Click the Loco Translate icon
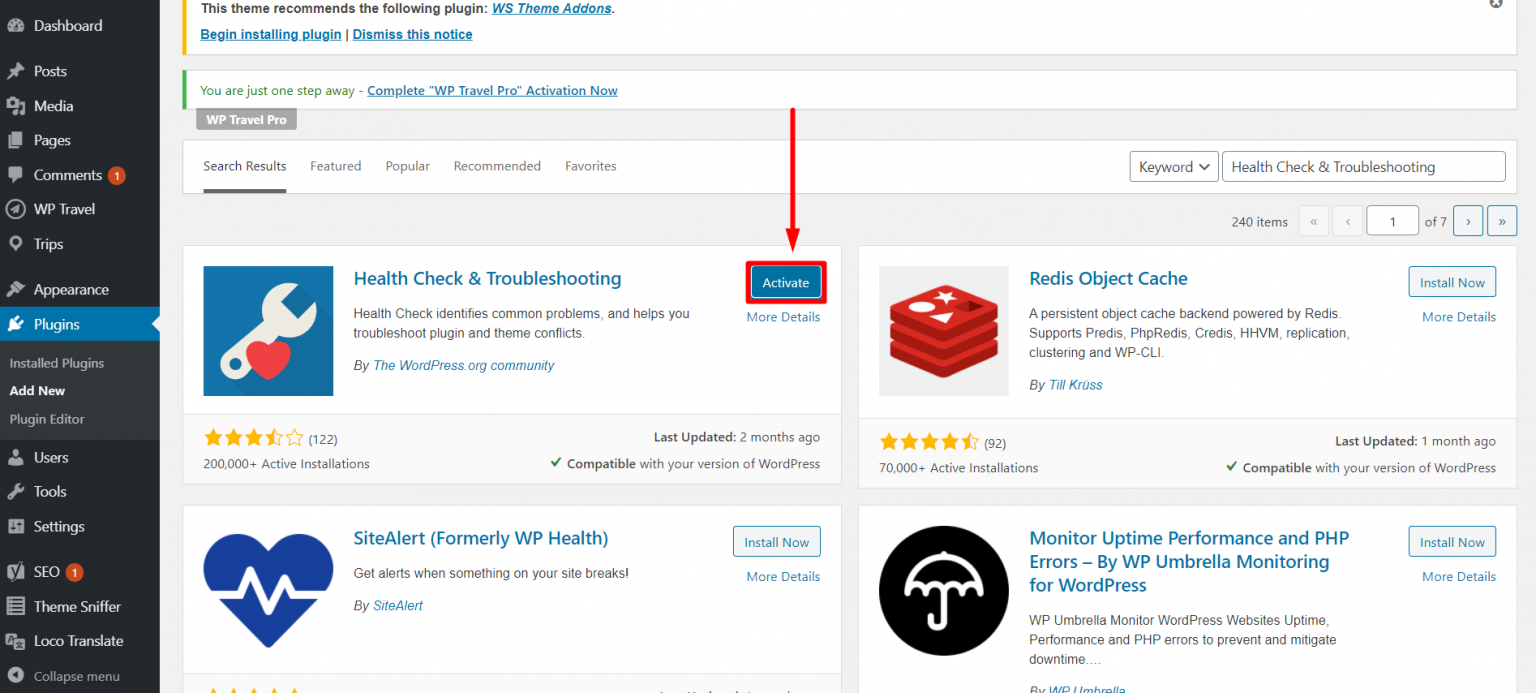This screenshot has width=1536, height=693. coord(15,641)
